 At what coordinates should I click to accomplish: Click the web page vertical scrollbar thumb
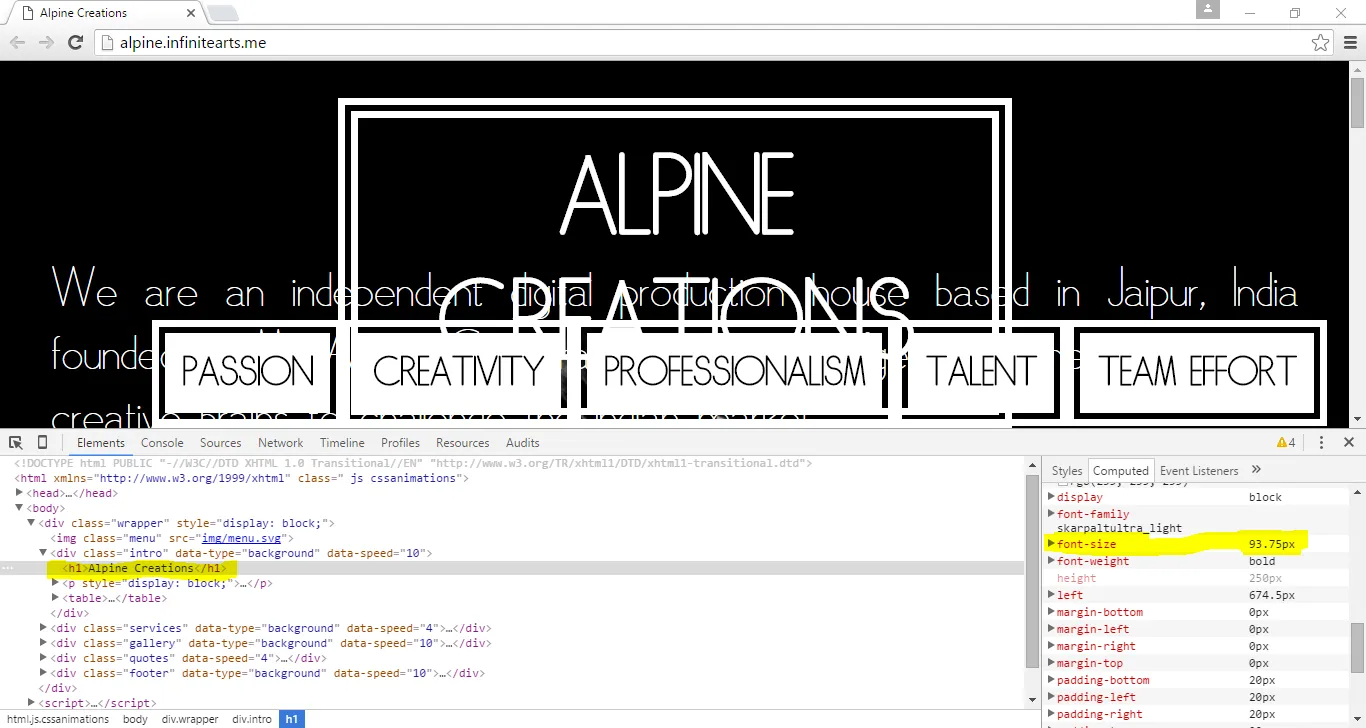point(1357,102)
